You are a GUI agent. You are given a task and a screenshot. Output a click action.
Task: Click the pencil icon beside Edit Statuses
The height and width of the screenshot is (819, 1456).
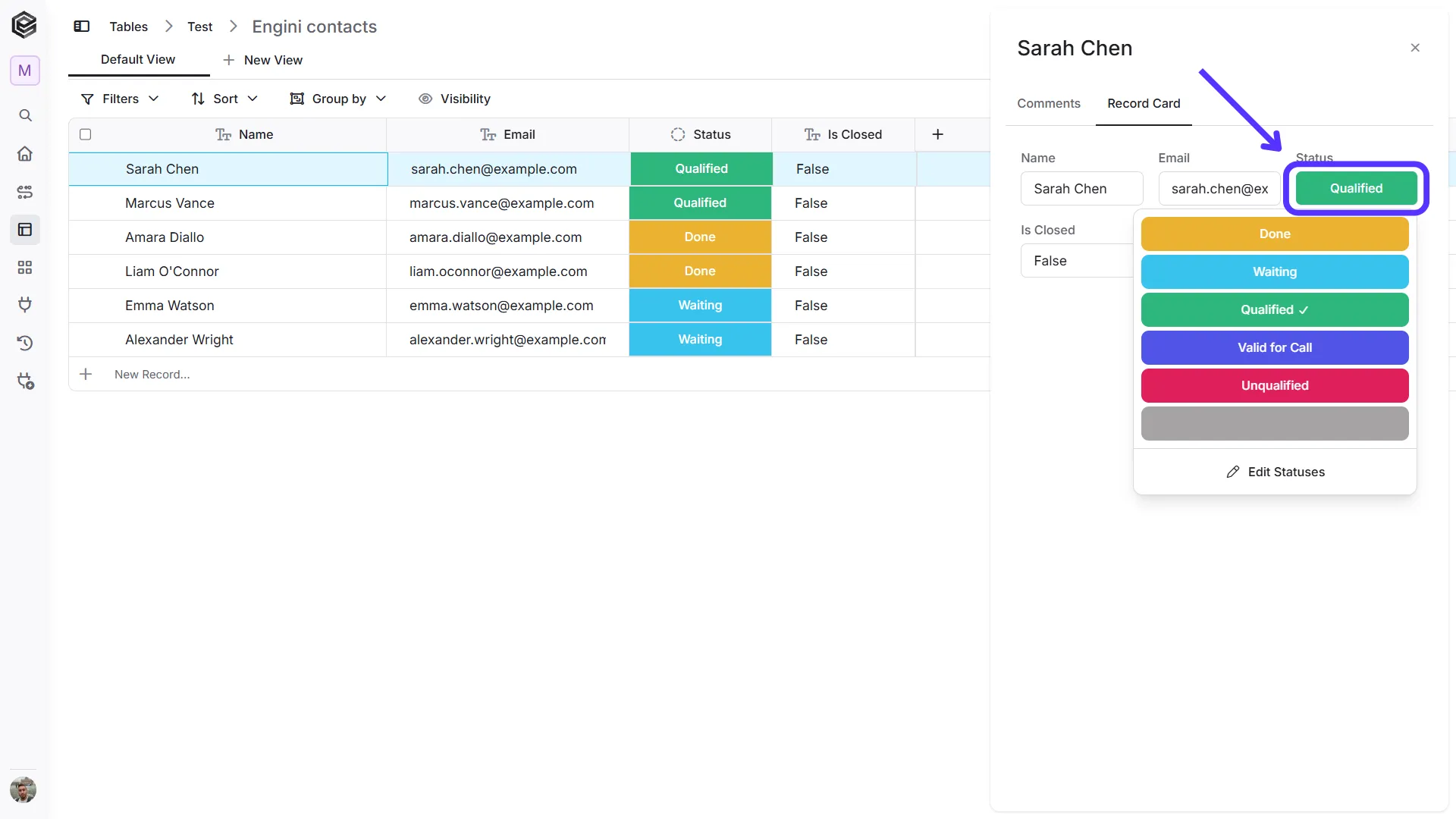coord(1233,472)
